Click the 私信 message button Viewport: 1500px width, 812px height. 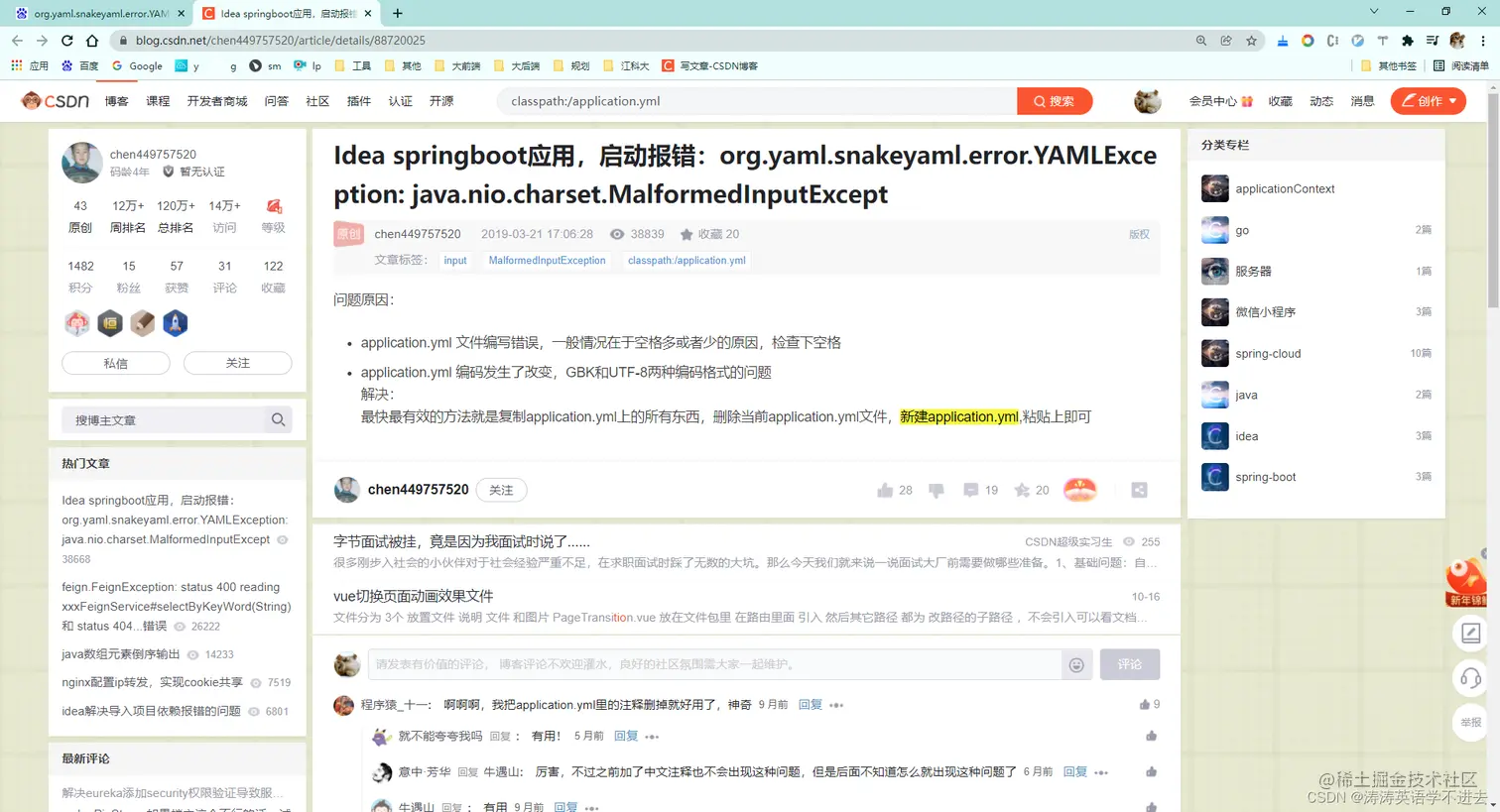tap(115, 363)
